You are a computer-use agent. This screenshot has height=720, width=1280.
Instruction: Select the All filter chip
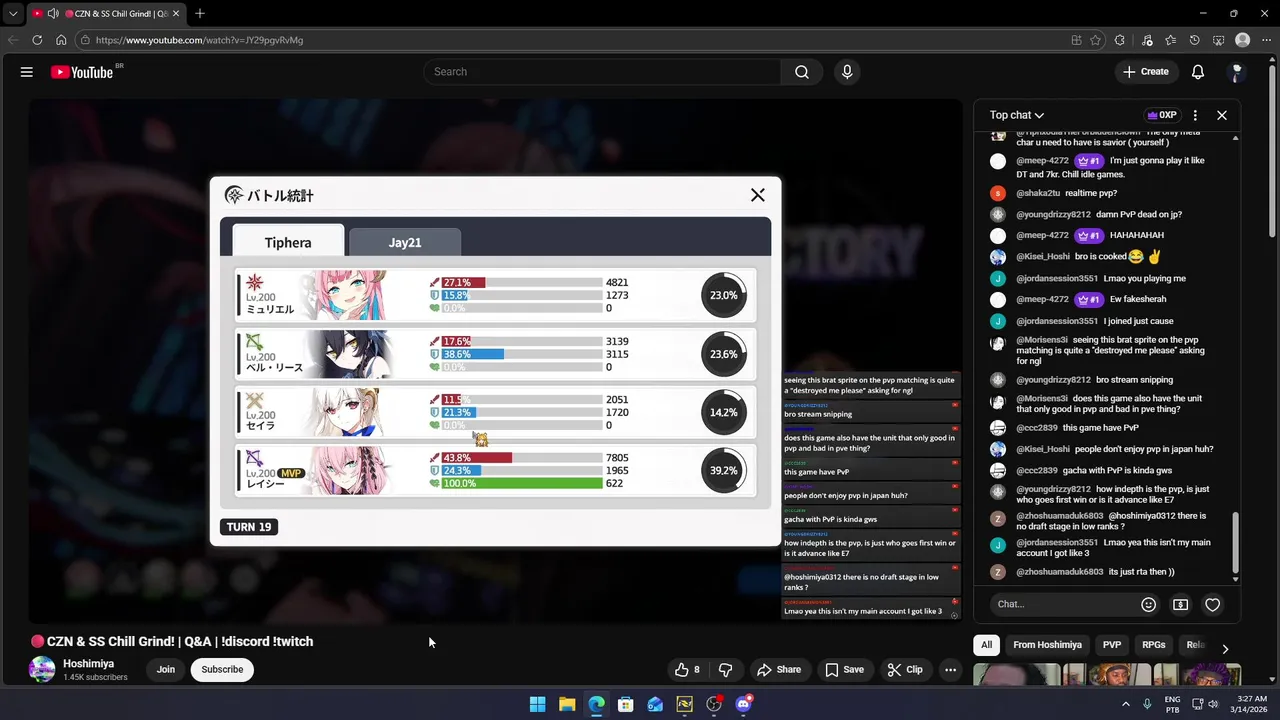(x=986, y=645)
